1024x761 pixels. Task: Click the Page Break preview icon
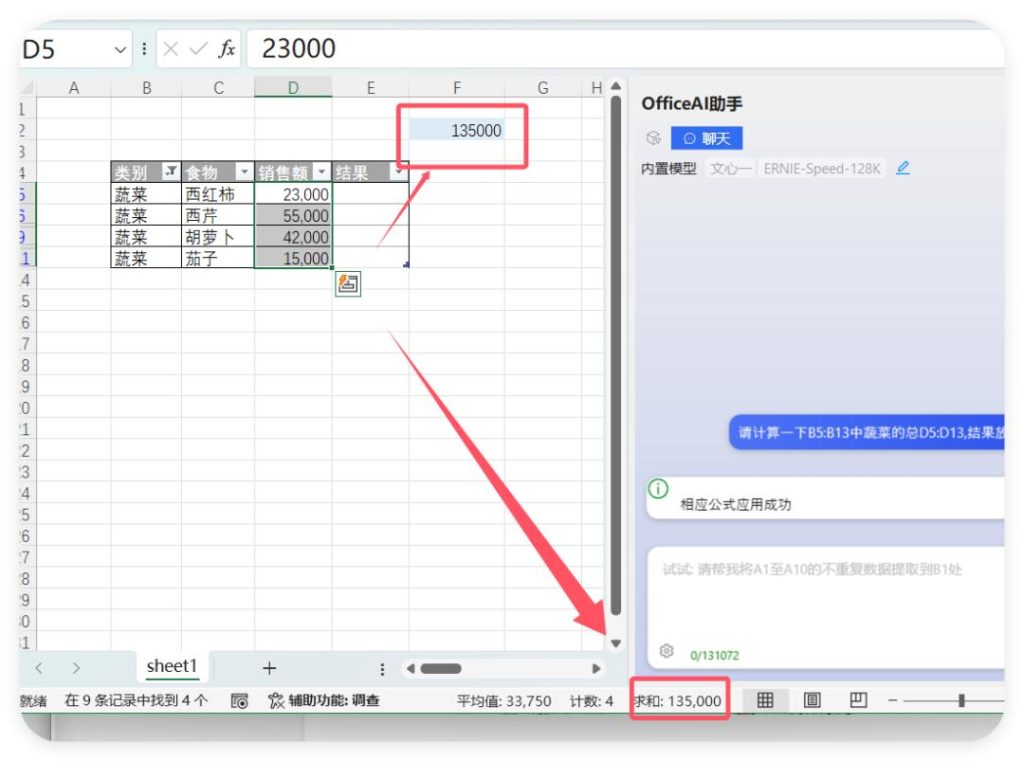[x=858, y=701]
